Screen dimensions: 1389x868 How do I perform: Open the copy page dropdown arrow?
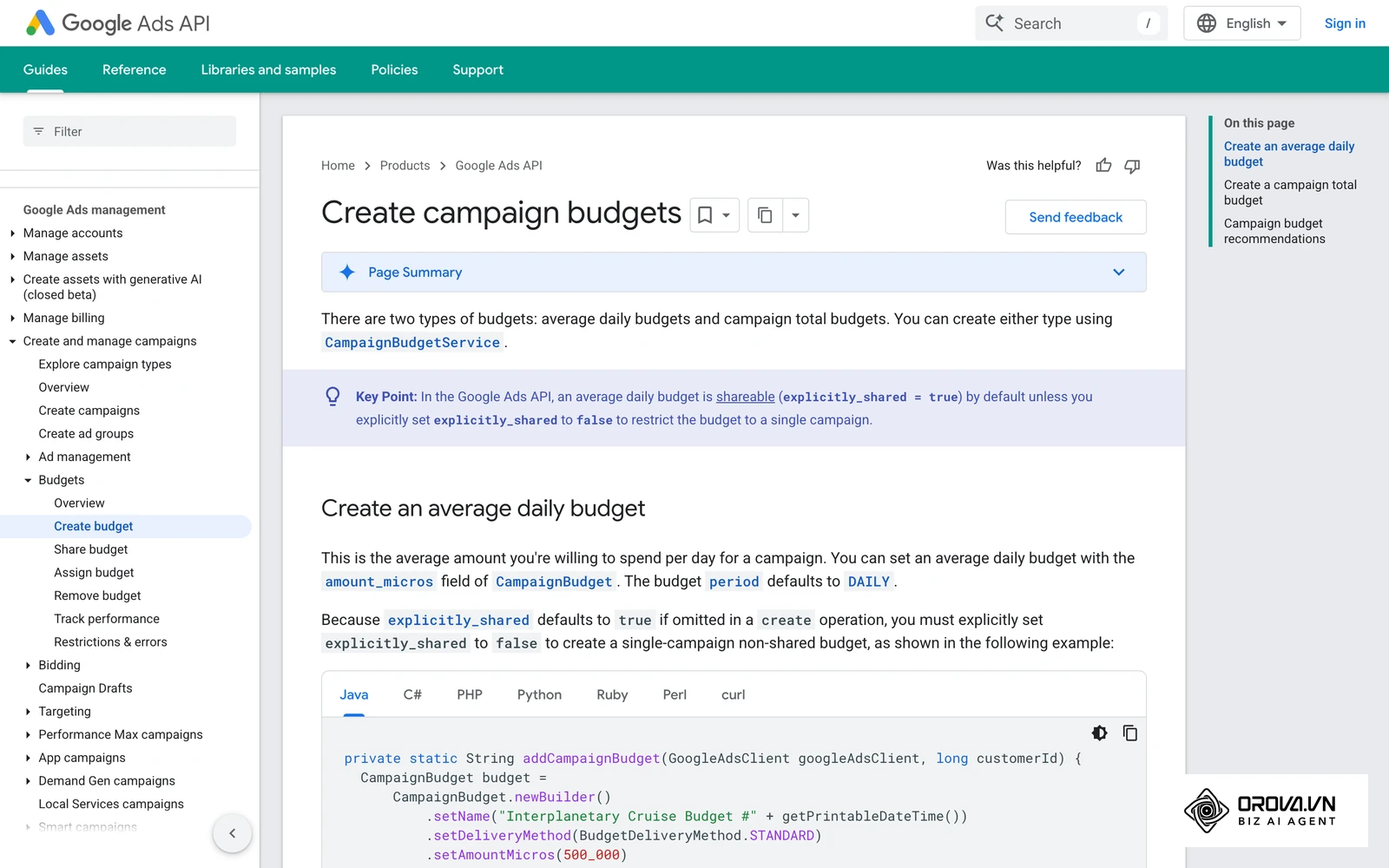tap(795, 215)
